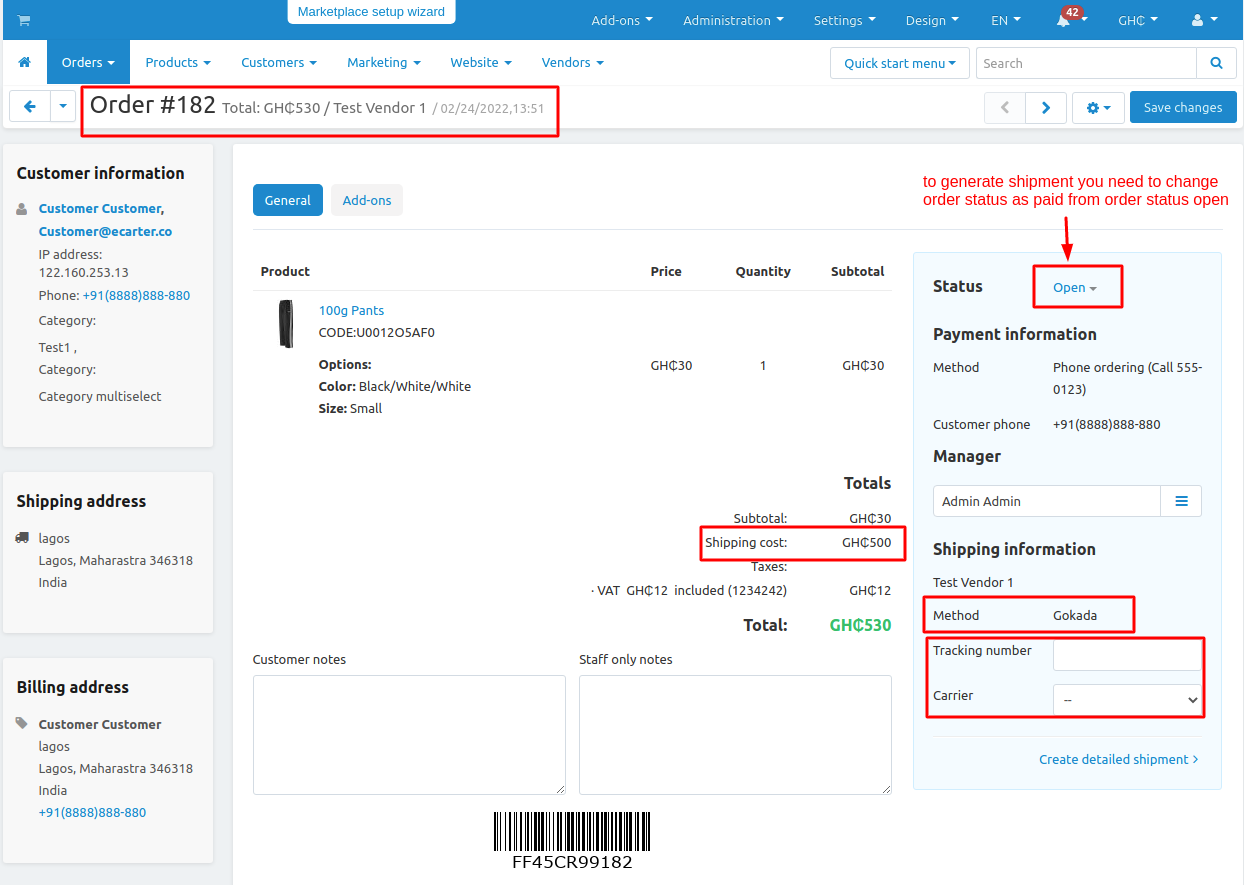The width and height of the screenshot is (1244, 885).
Task: Open the EN language selector
Action: point(1006,20)
